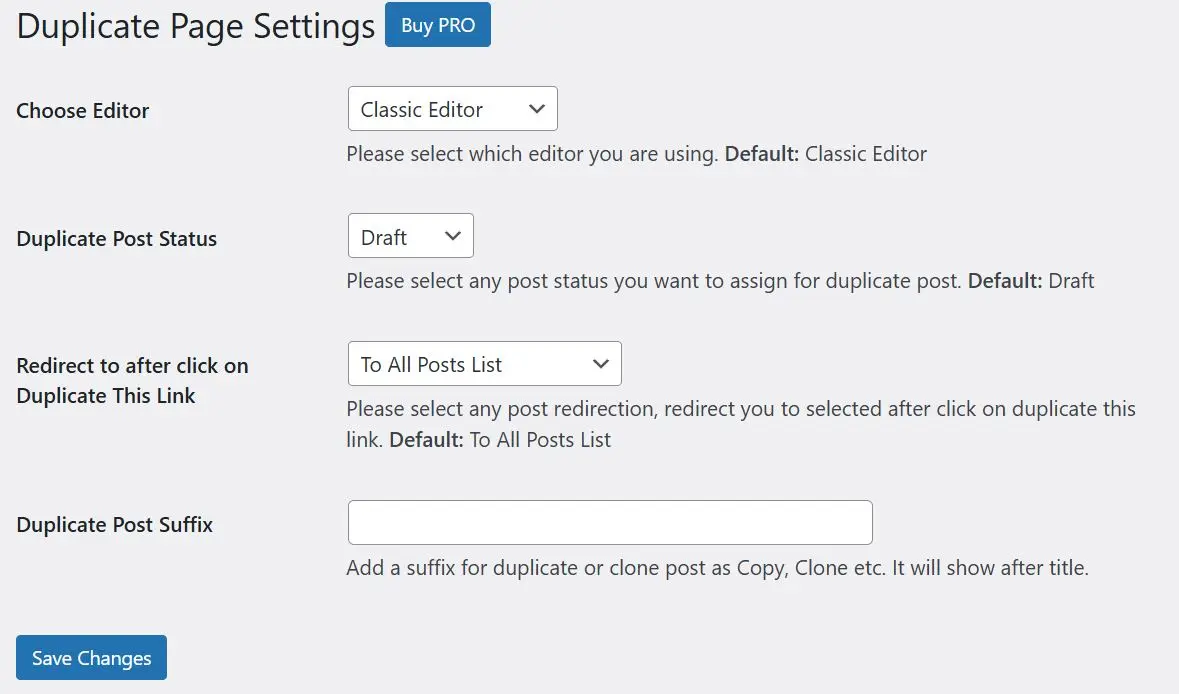Click the Draft dropdown arrow icon
Screen dimensions: 1179x694
(452, 236)
